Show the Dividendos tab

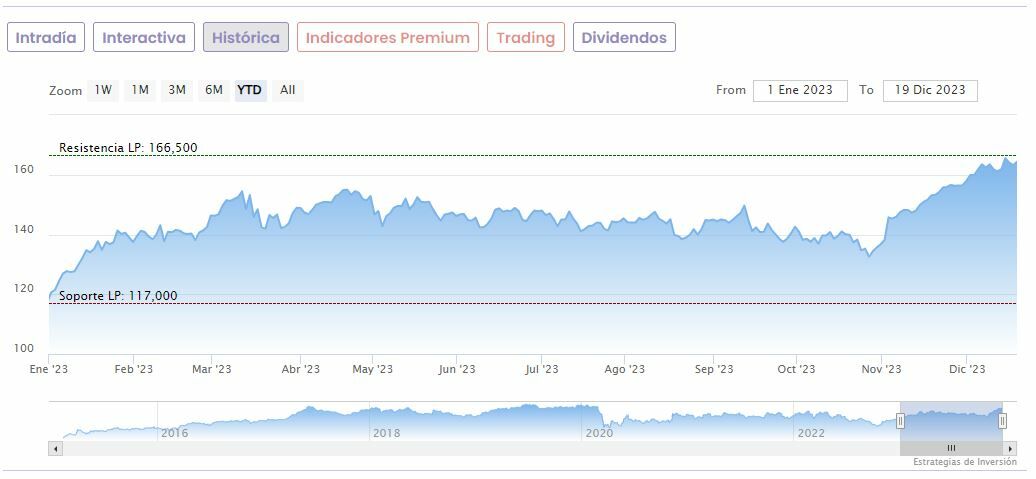pyautogui.click(x=624, y=38)
